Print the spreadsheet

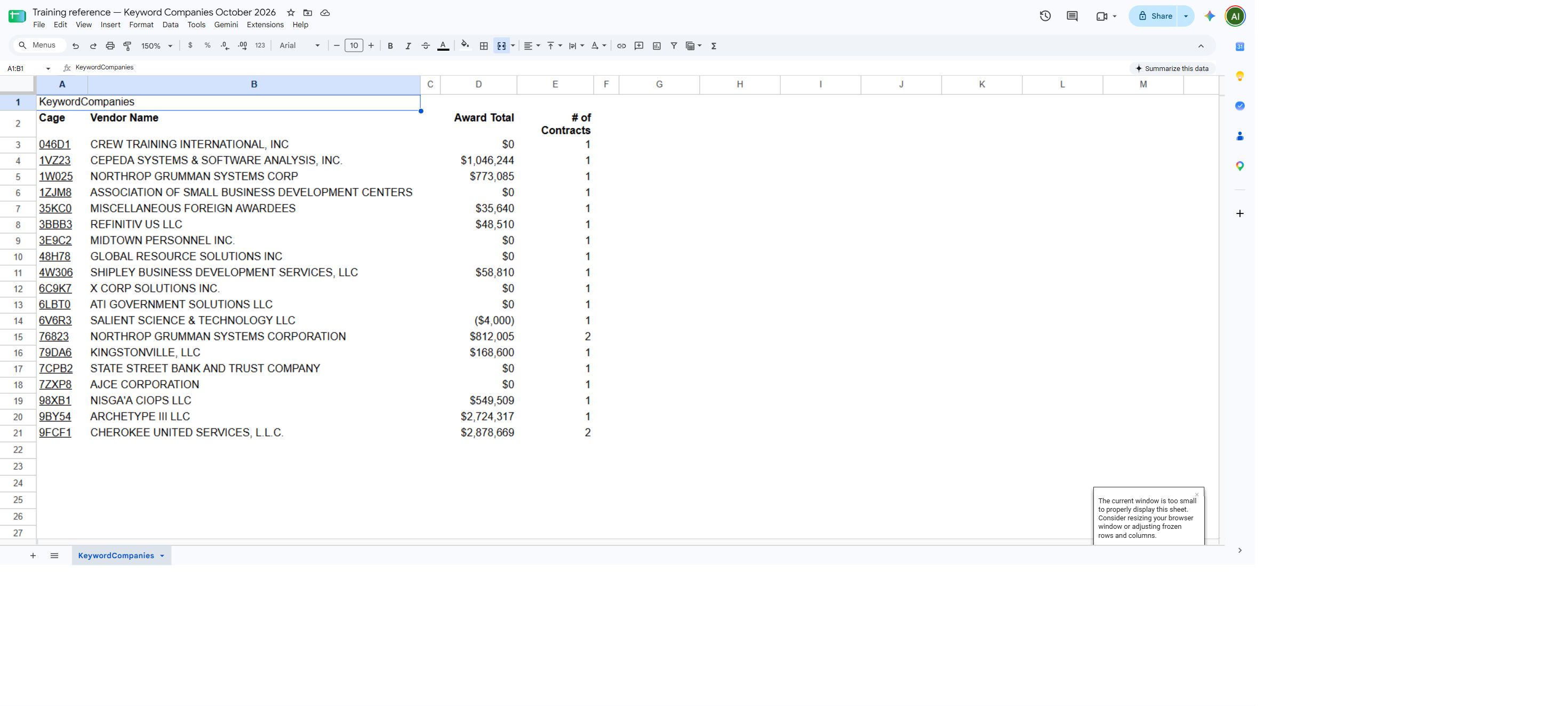click(x=110, y=46)
